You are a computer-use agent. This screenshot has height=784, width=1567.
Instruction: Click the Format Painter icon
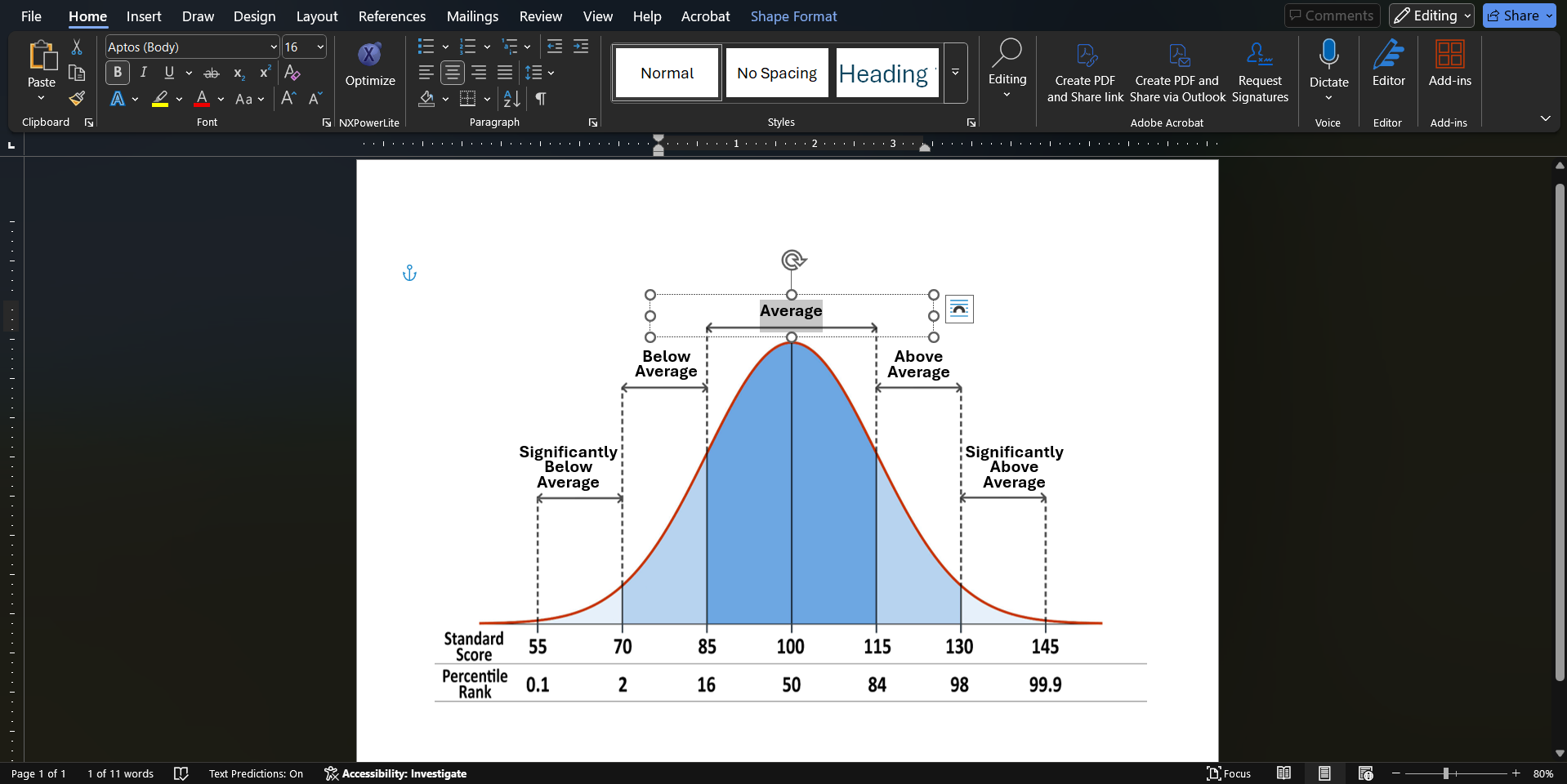77,99
